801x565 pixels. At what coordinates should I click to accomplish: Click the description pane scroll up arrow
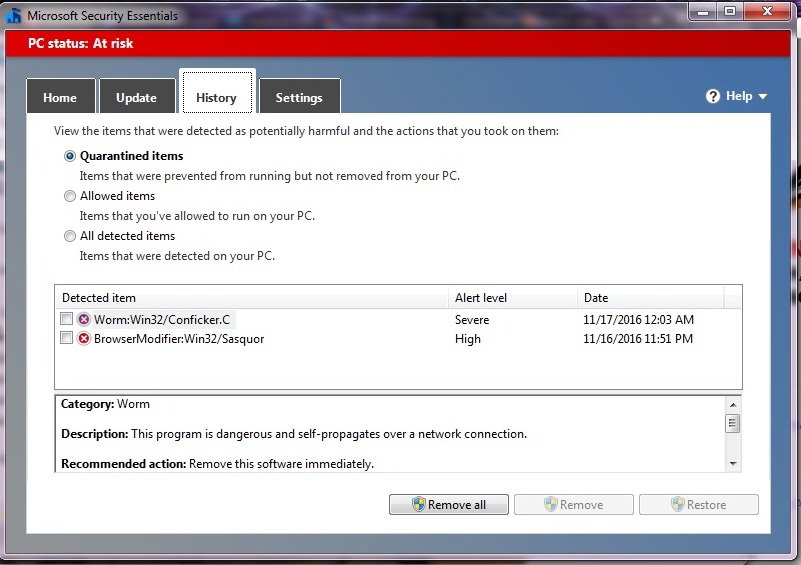(733, 405)
